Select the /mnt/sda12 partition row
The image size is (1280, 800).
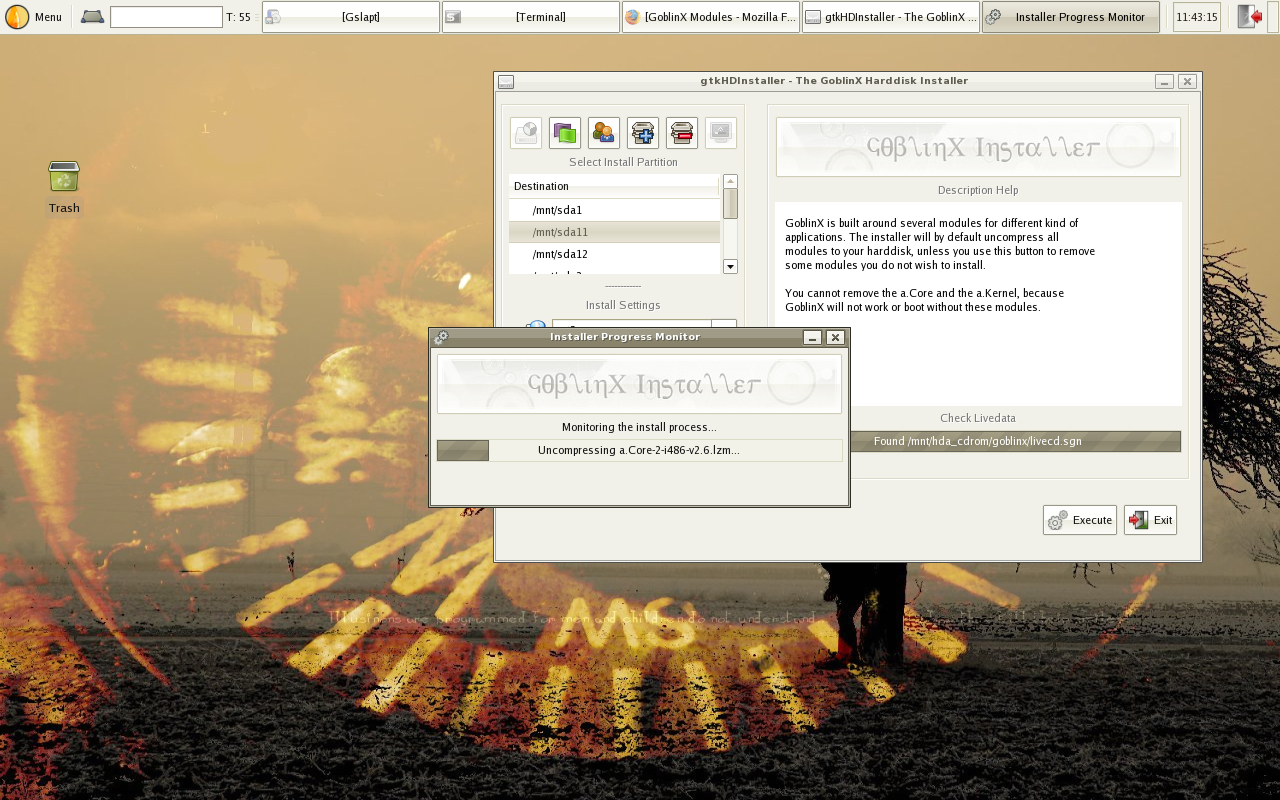coord(614,254)
